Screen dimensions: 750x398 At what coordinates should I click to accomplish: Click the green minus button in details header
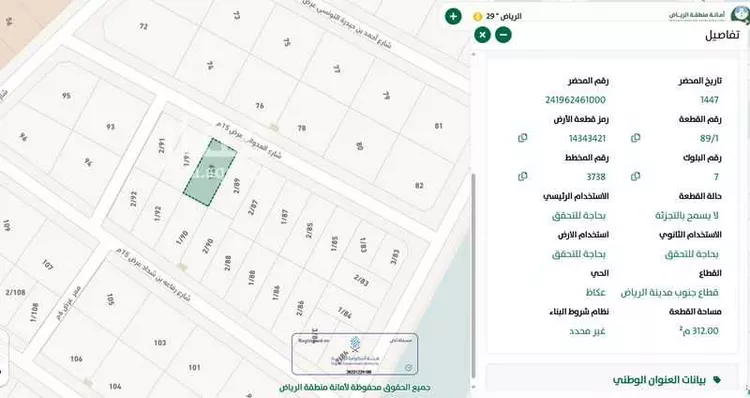click(503, 35)
